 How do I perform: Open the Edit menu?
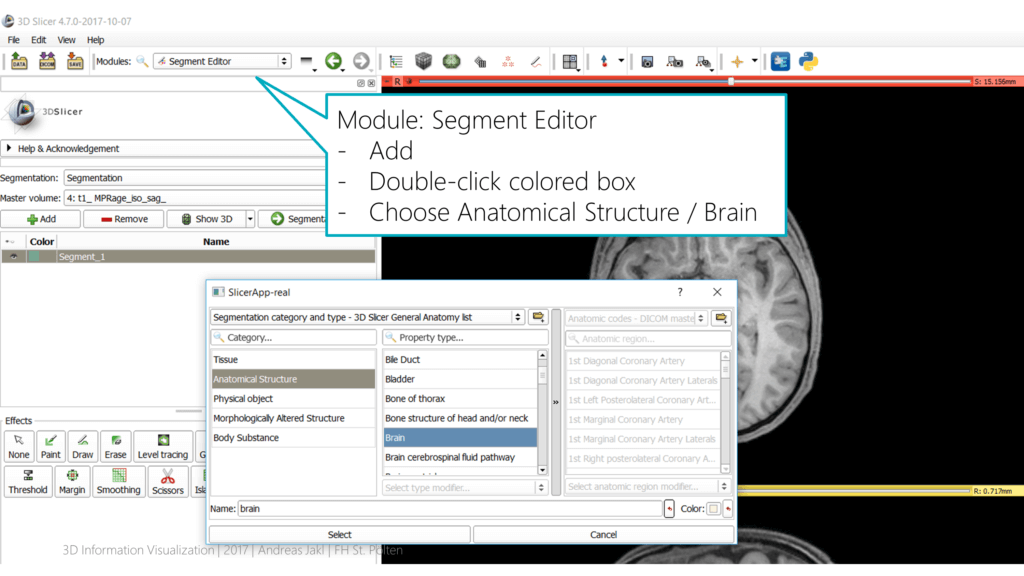39,40
